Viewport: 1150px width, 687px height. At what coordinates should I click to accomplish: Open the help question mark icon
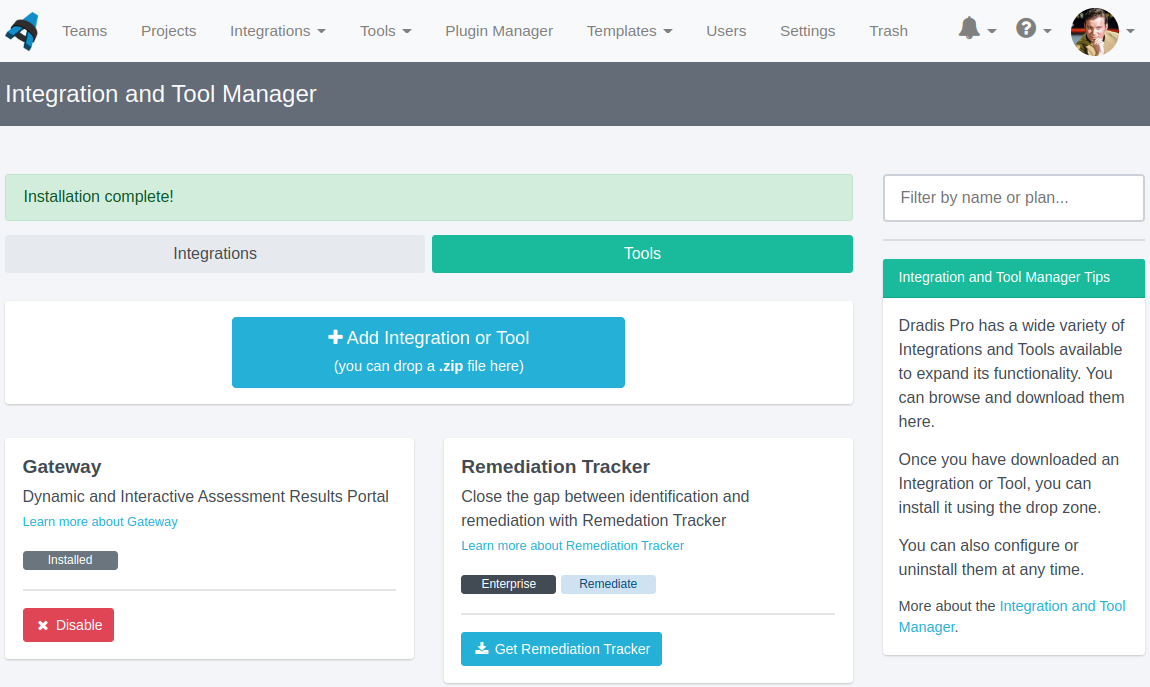coord(1025,29)
